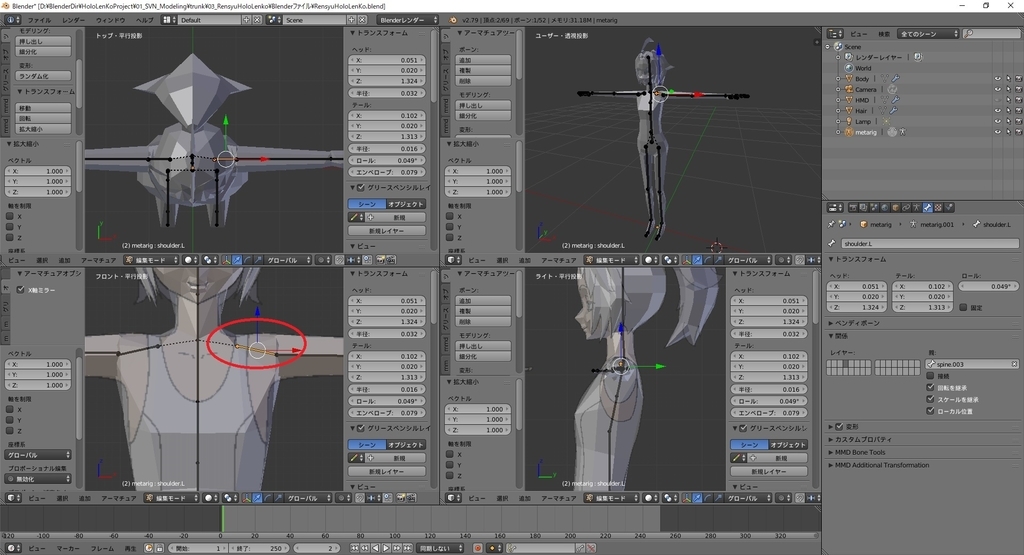Screen dimensions: 1024x555
Task: Expand the MMD Additional Transformation panel
Action: point(879,466)
